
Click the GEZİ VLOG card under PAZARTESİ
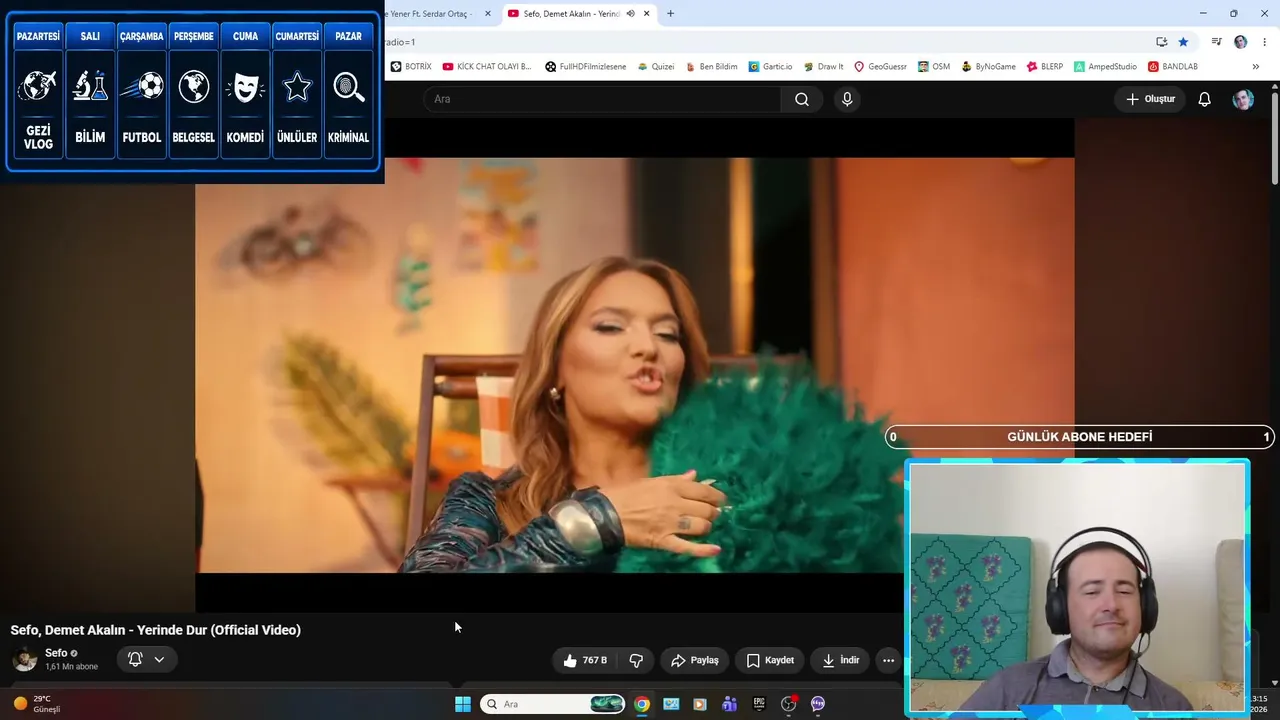tap(38, 104)
